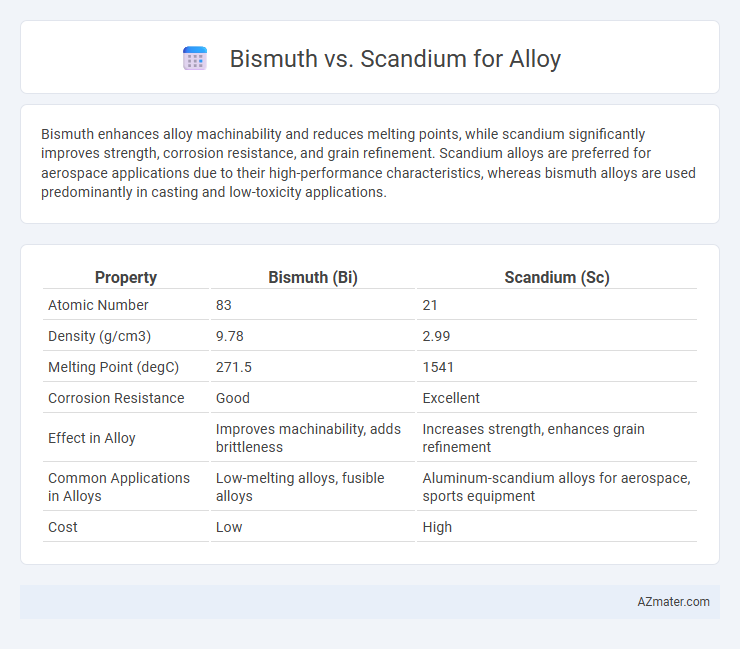
Task: Click the summary paragraph about bismuth and scandium
Action: point(368,163)
